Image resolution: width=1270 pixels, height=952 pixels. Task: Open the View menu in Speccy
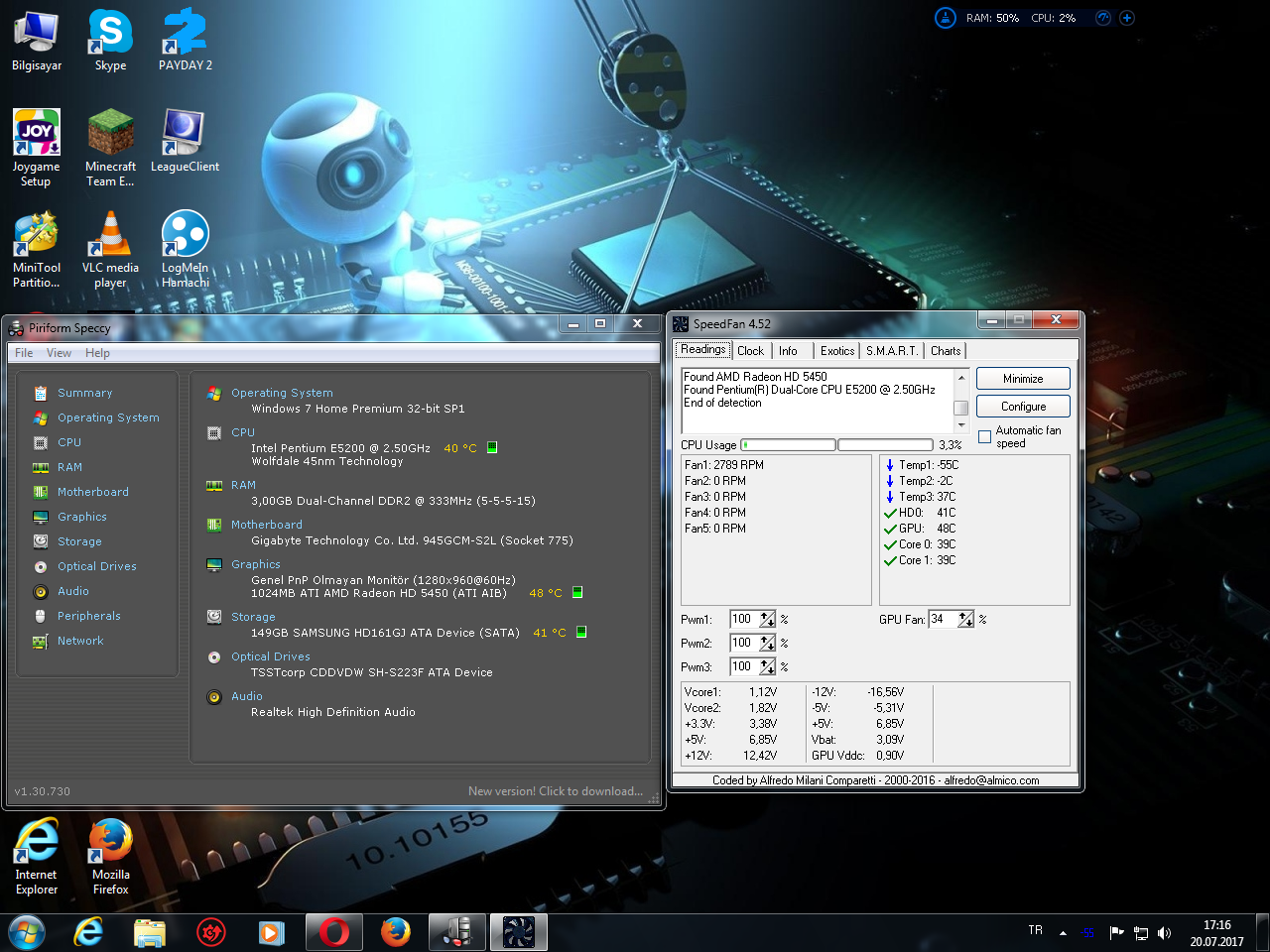[x=59, y=353]
